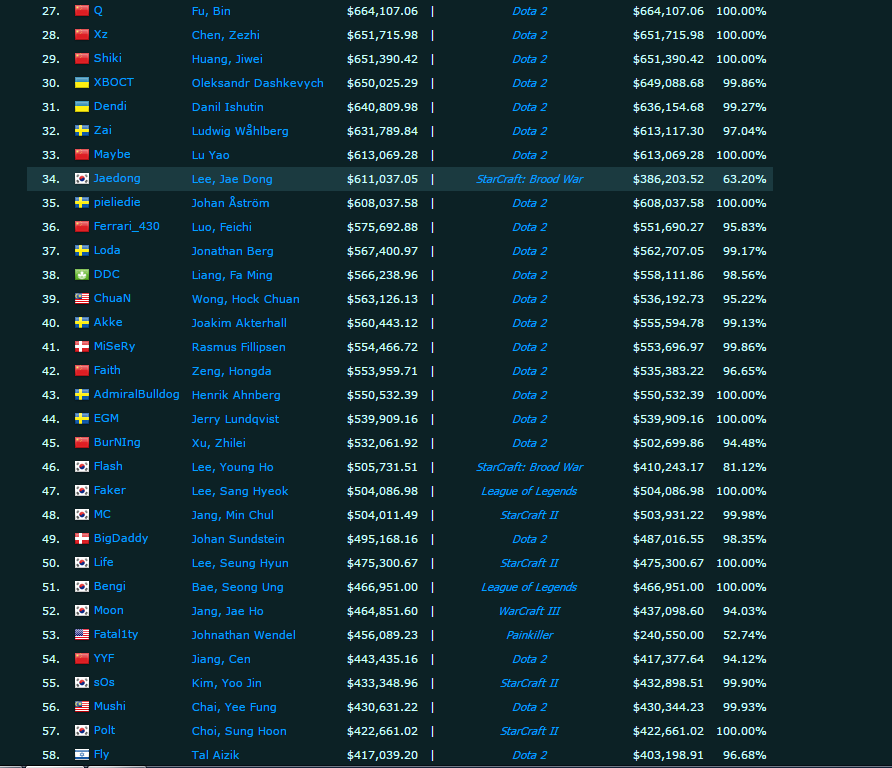This screenshot has width=892, height=768.
Task: Click the Ukraine flag beside Dendi
Action: click(x=82, y=107)
